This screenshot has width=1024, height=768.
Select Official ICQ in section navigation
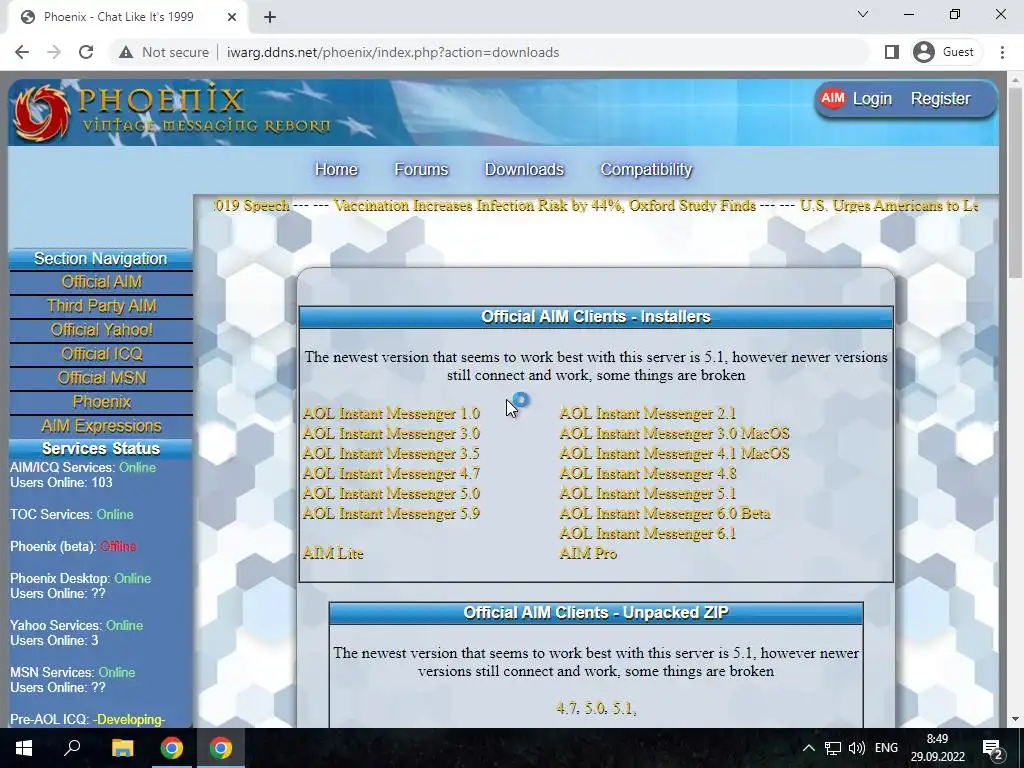click(x=101, y=354)
